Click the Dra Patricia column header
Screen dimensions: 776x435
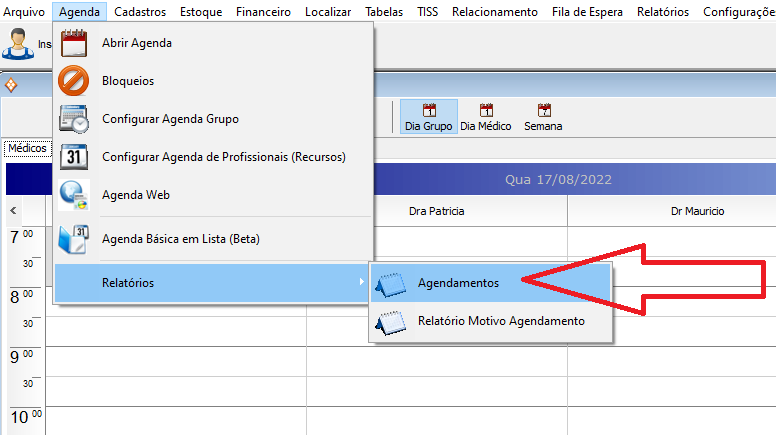click(437, 211)
